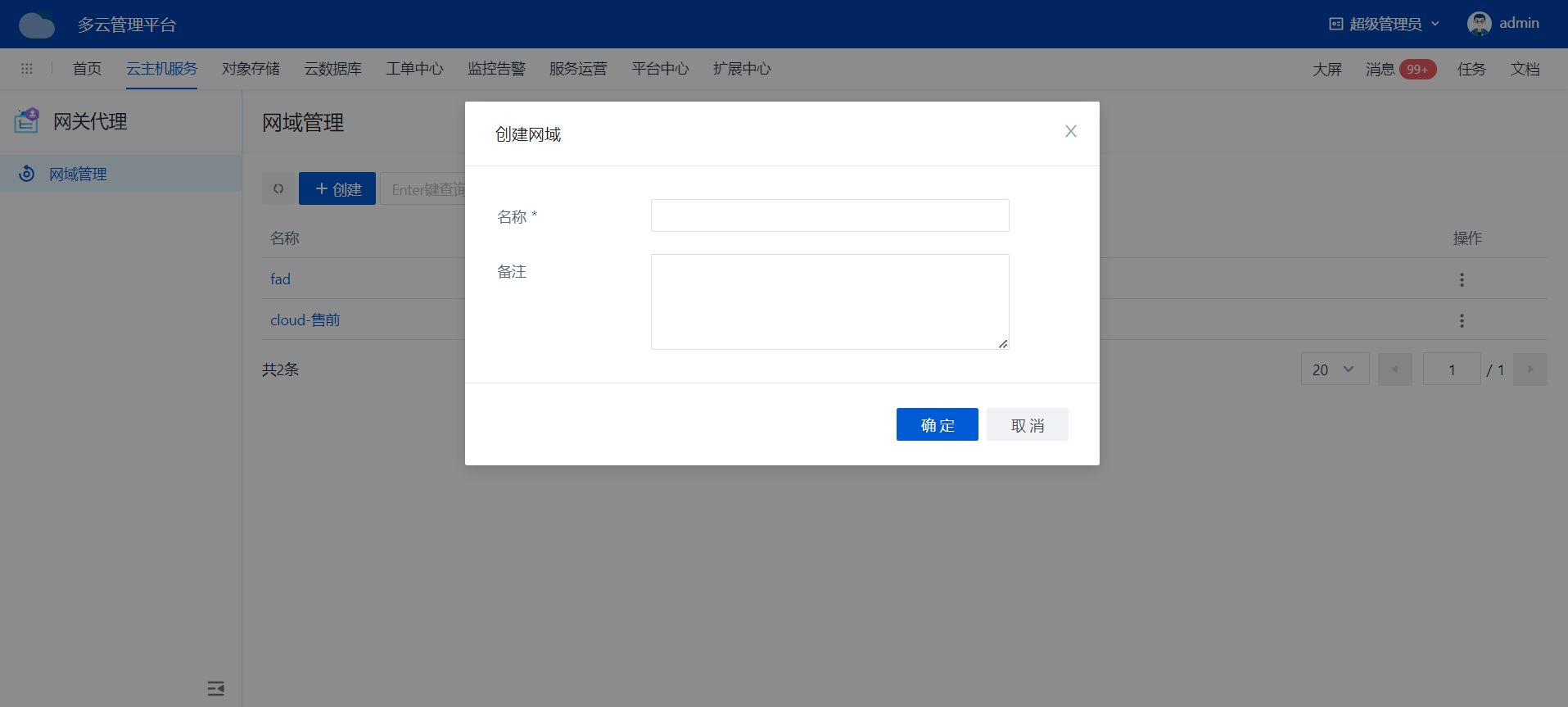Click the admin username text
1568x707 pixels.
click(1519, 23)
